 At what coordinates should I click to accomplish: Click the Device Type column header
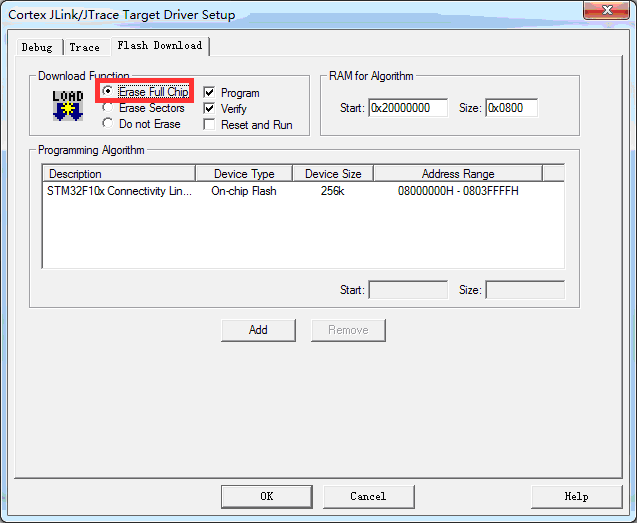click(x=244, y=174)
